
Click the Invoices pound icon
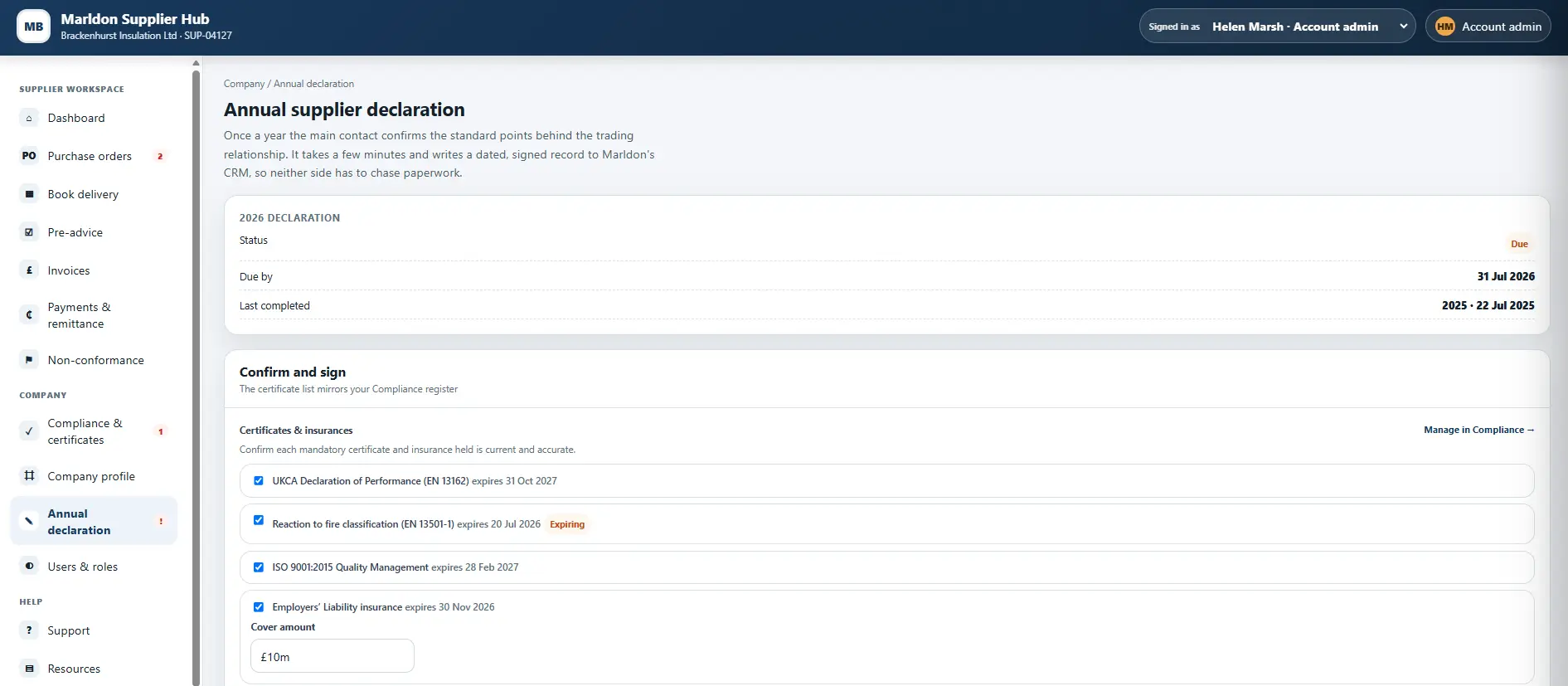(x=29, y=270)
